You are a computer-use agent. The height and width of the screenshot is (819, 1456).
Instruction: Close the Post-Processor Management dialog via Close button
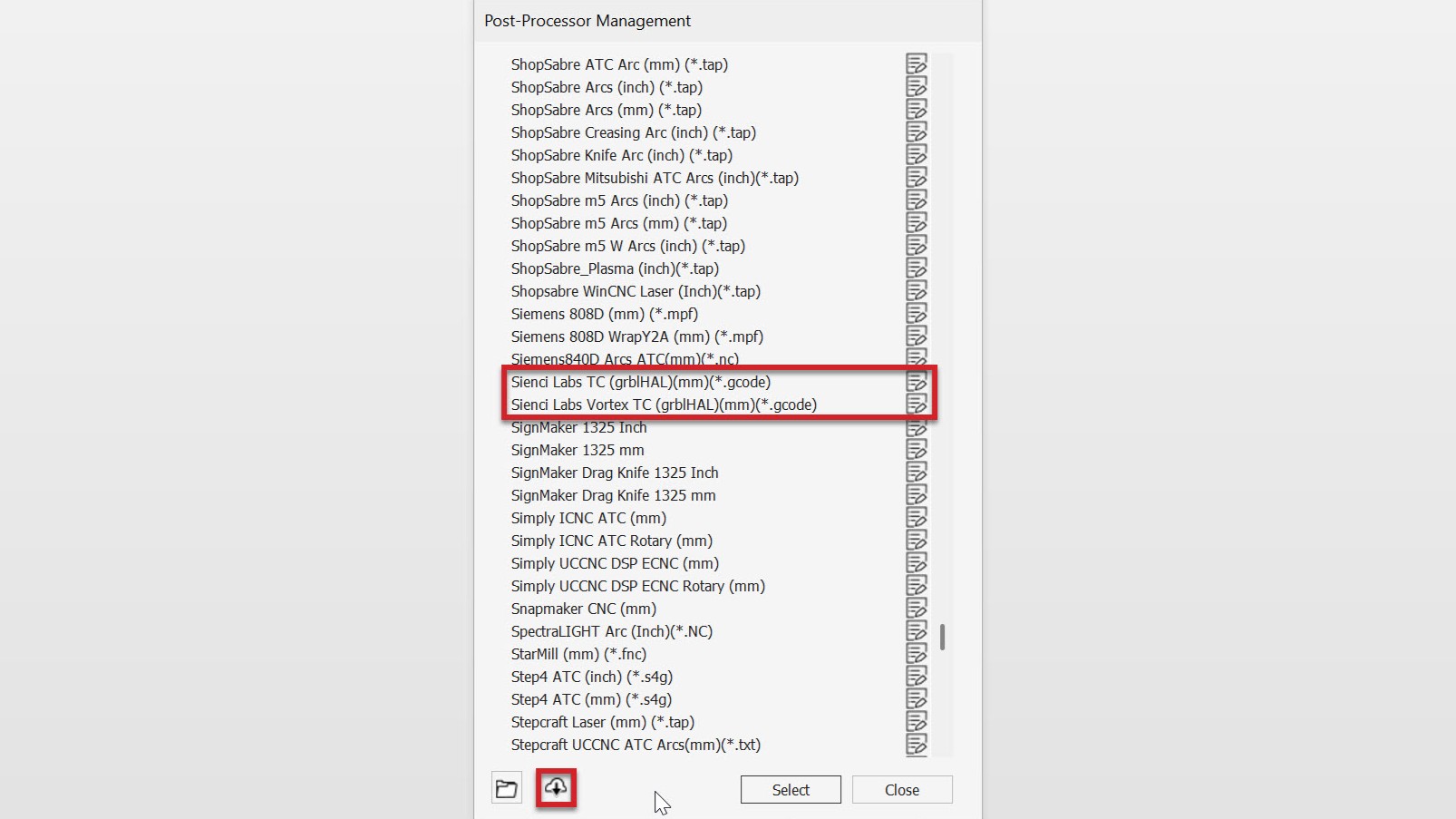902,790
